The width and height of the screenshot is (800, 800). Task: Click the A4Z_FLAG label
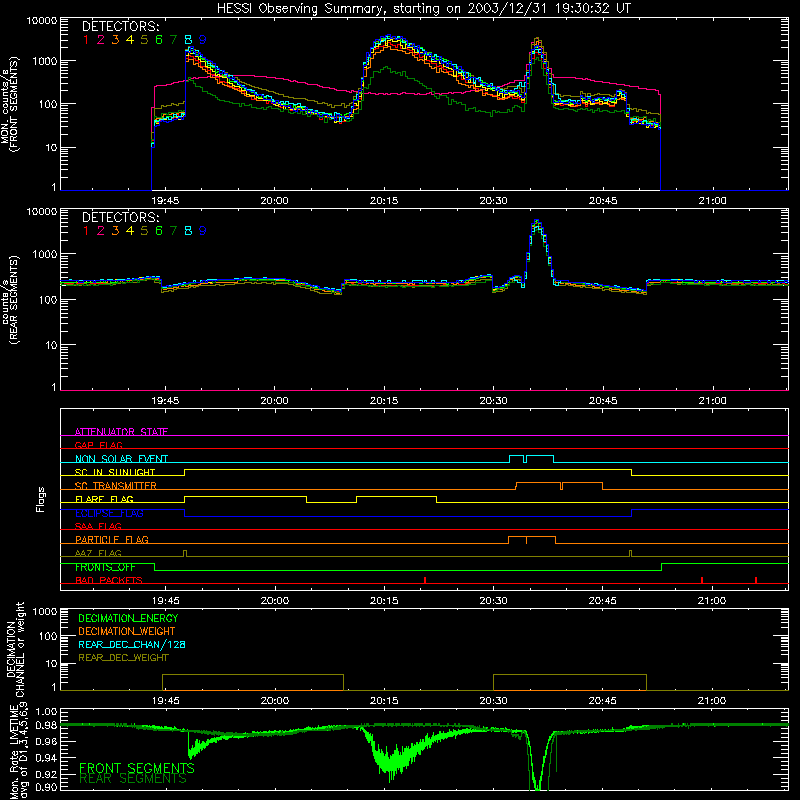click(98, 553)
